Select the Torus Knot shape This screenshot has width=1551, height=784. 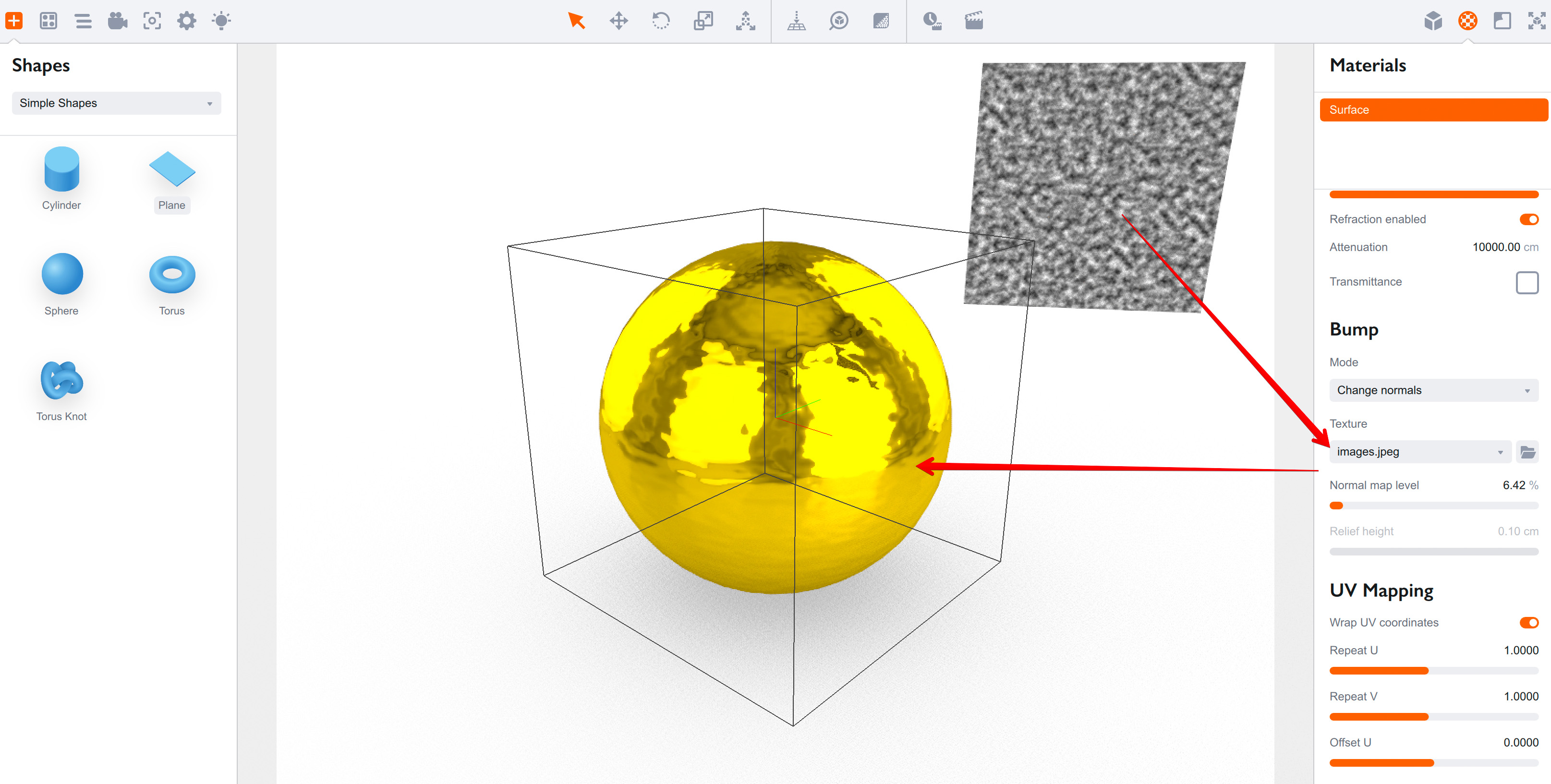[x=61, y=381]
